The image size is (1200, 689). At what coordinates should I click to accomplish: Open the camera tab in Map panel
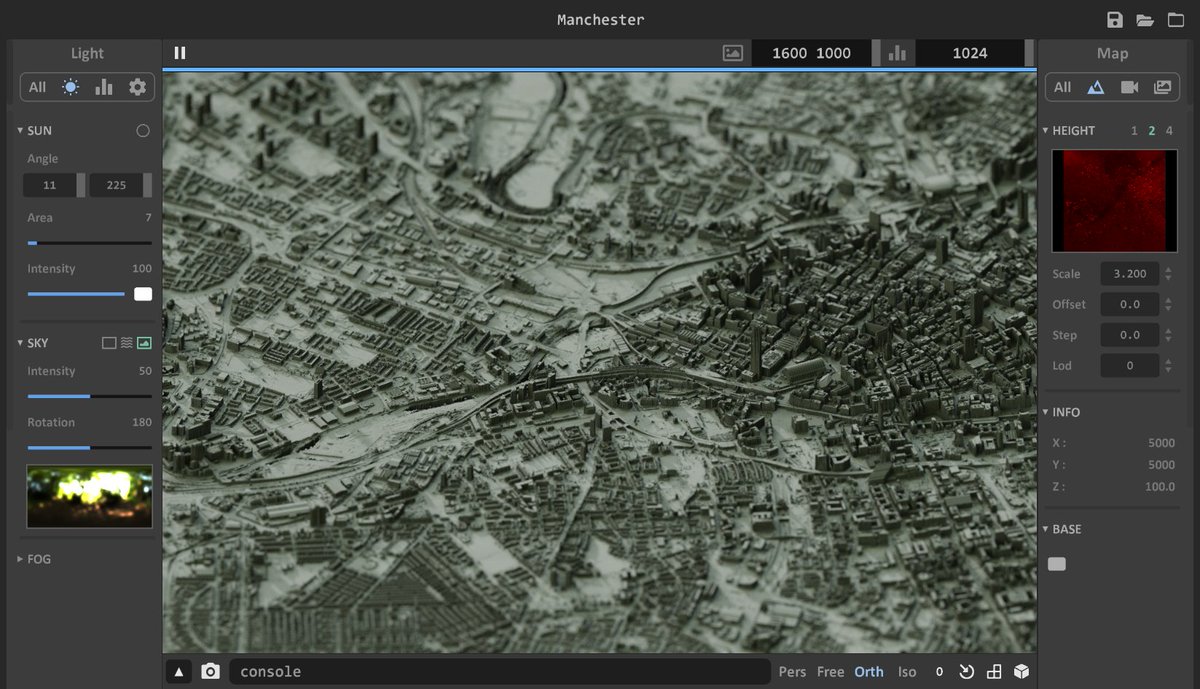pos(1129,87)
